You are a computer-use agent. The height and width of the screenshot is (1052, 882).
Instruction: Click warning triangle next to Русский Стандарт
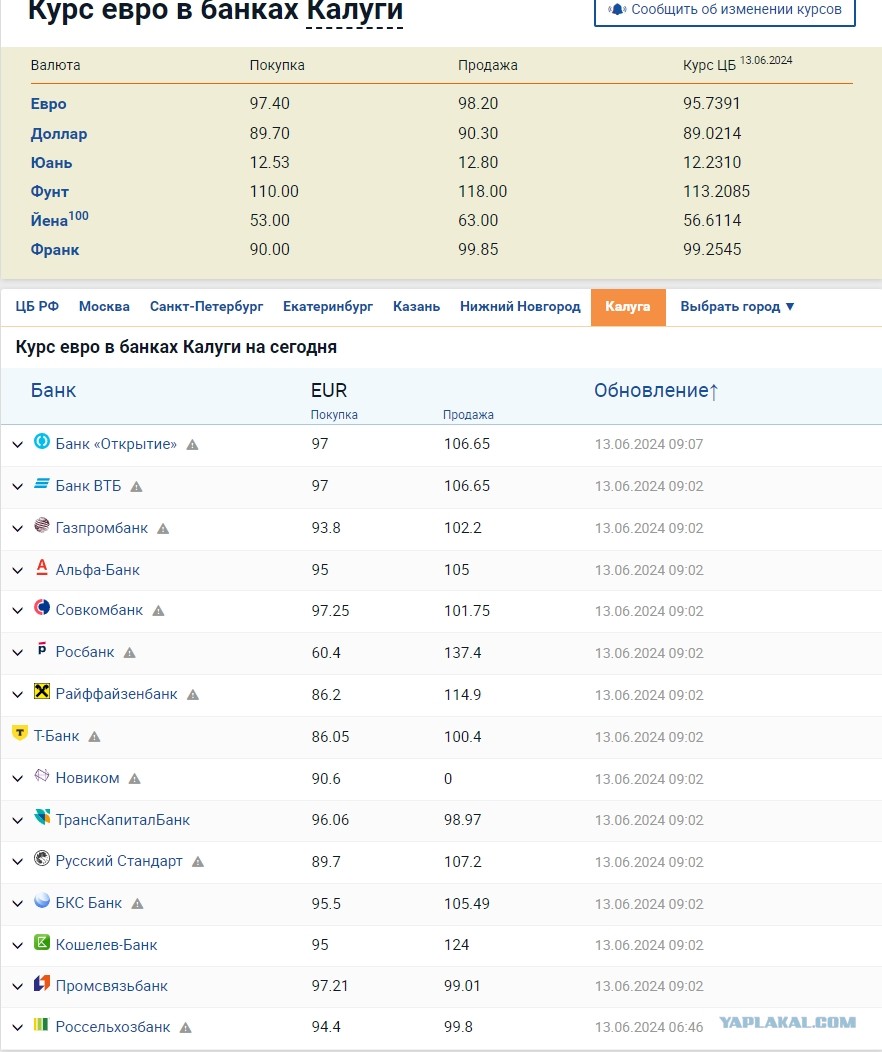[198, 861]
